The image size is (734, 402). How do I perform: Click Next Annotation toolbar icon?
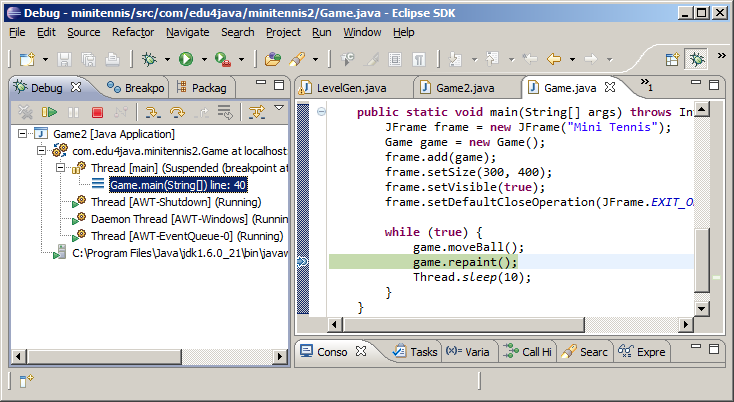pyautogui.click(x=455, y=59)
